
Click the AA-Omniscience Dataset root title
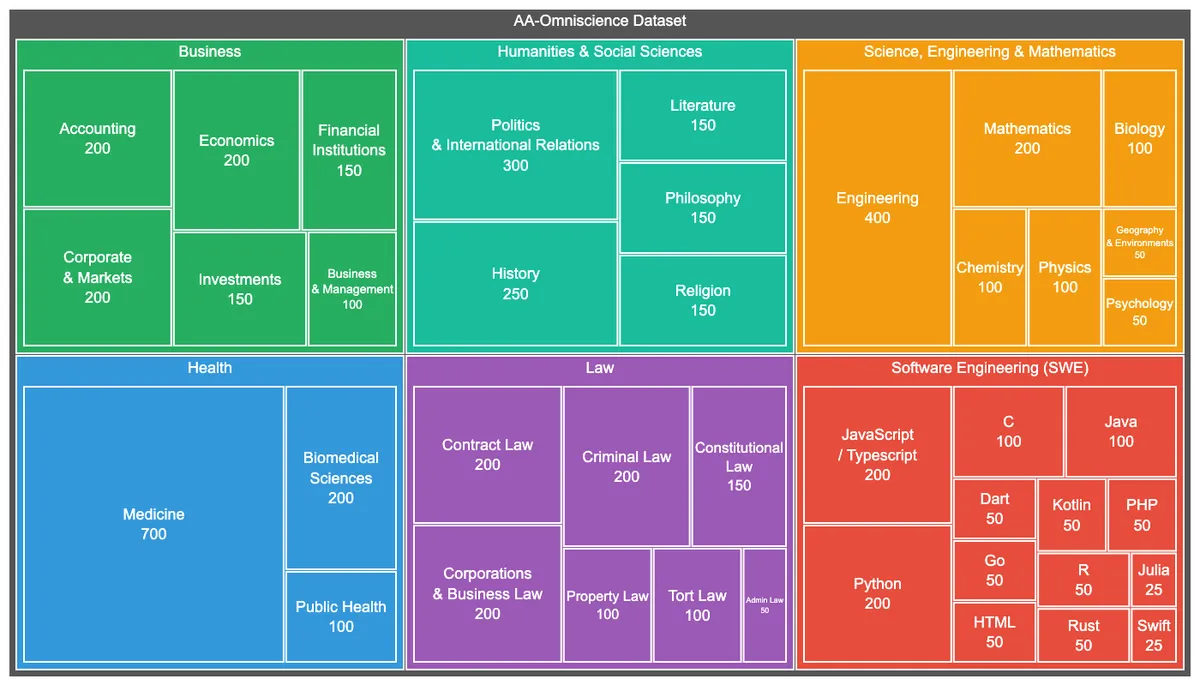tap(599, 21)
